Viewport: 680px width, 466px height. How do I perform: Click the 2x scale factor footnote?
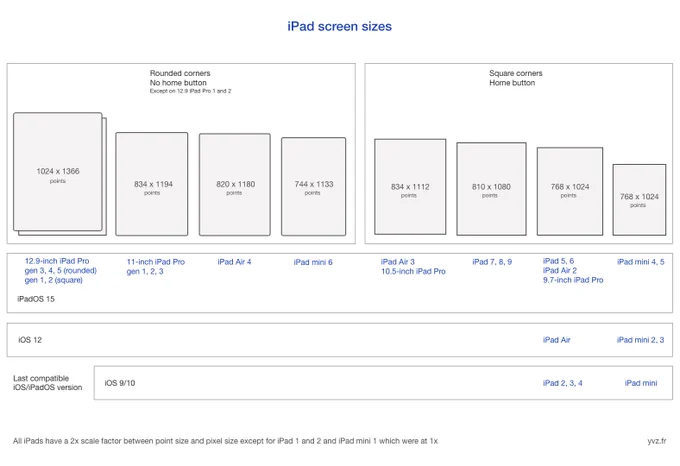coord(226,441)
